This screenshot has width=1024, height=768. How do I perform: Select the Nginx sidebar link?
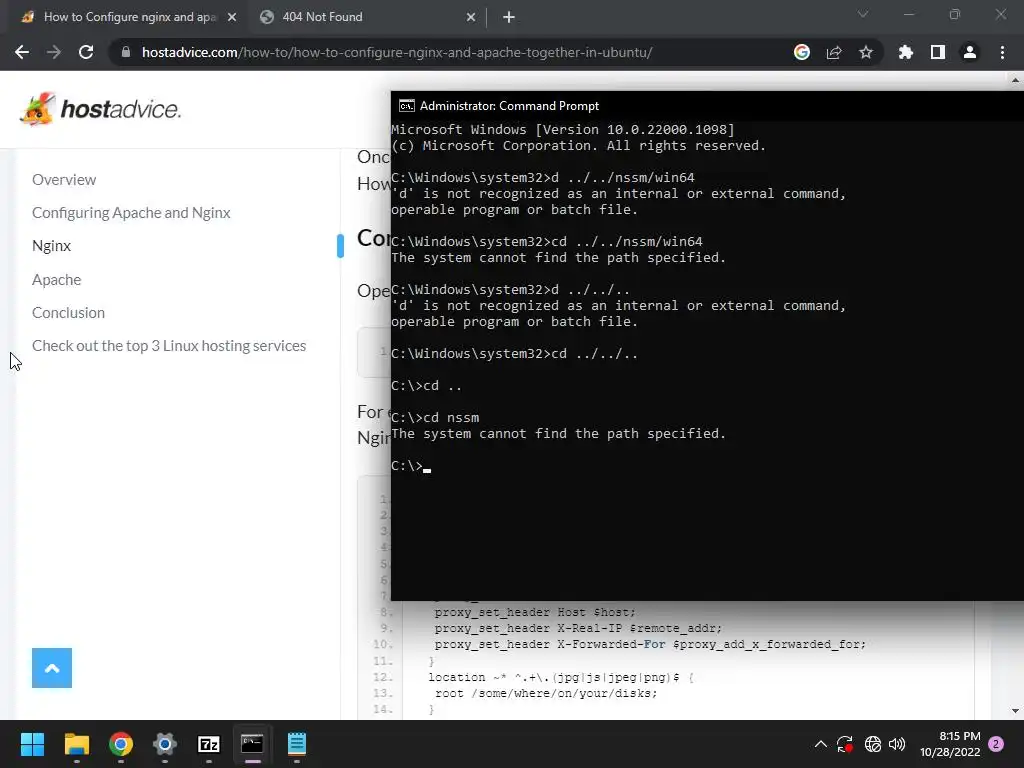click(52, 246)
